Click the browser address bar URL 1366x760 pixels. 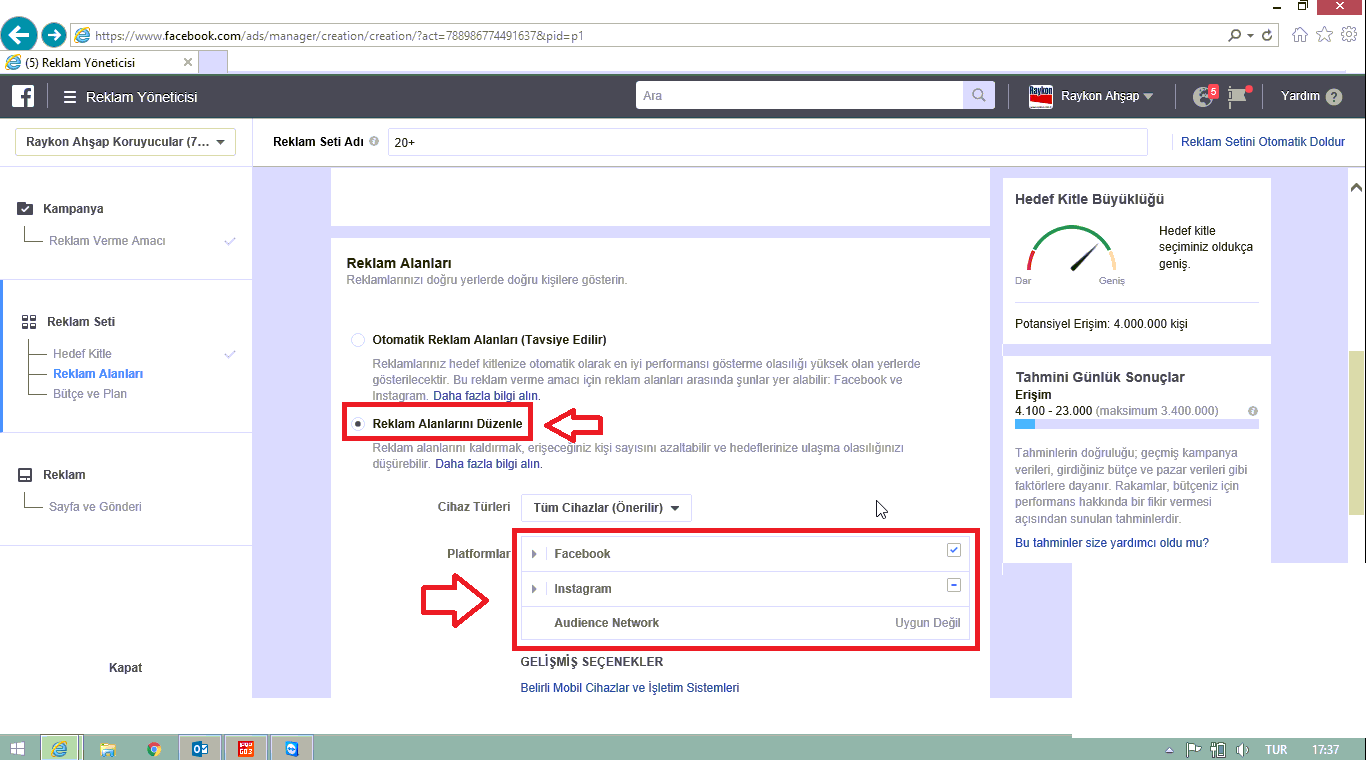339,35
